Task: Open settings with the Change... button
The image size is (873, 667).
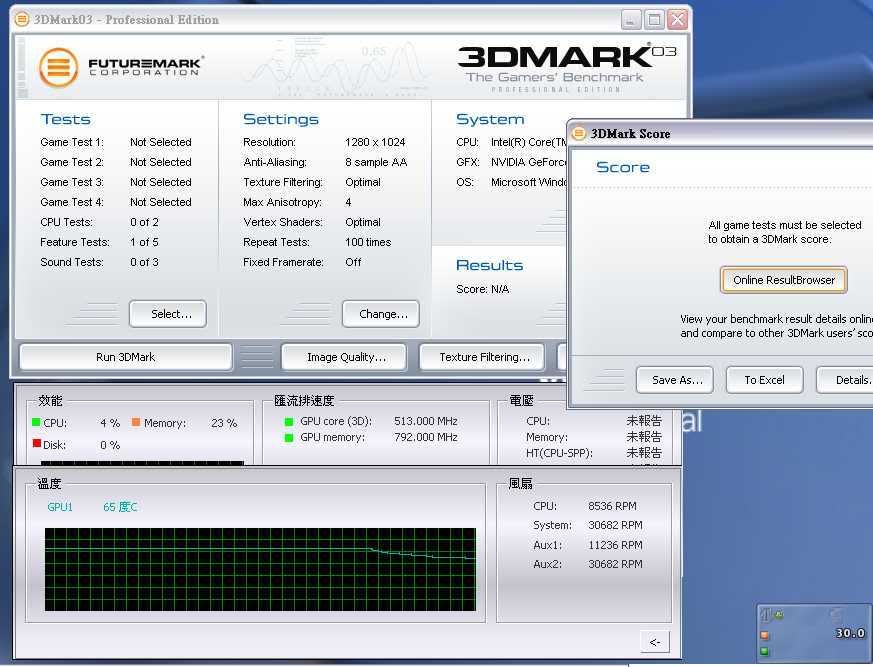Action: (381, 314)
